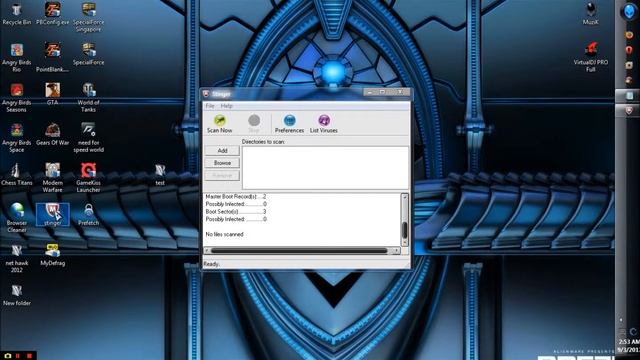The image size is (640, 360).
Task: Select the GTA desktop icon
Action: (53, 94)
